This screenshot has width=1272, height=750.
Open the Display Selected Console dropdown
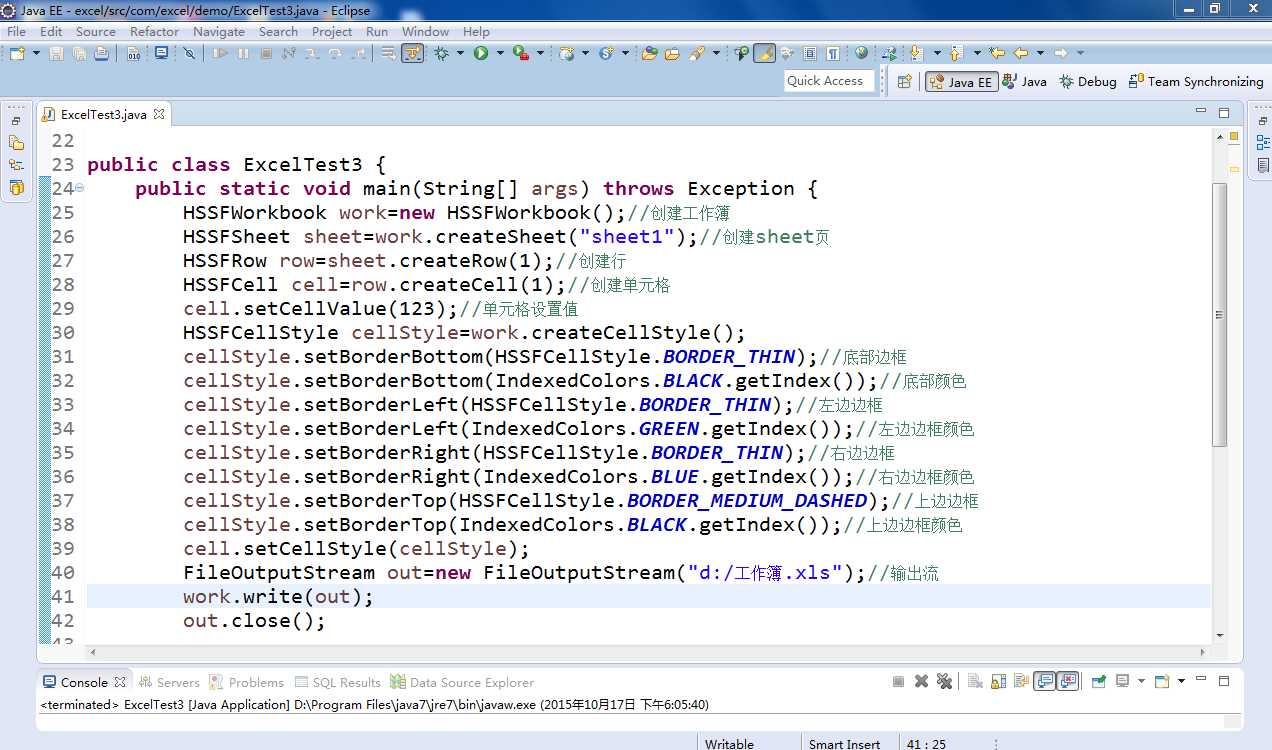(x=1142, y=682)
